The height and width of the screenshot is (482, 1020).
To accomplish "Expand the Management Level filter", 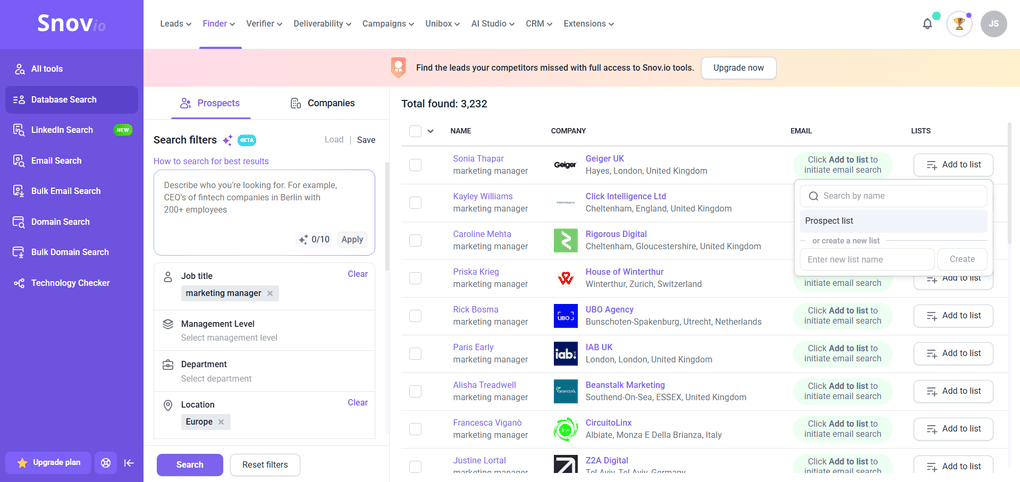I will [x=265, y=330].
